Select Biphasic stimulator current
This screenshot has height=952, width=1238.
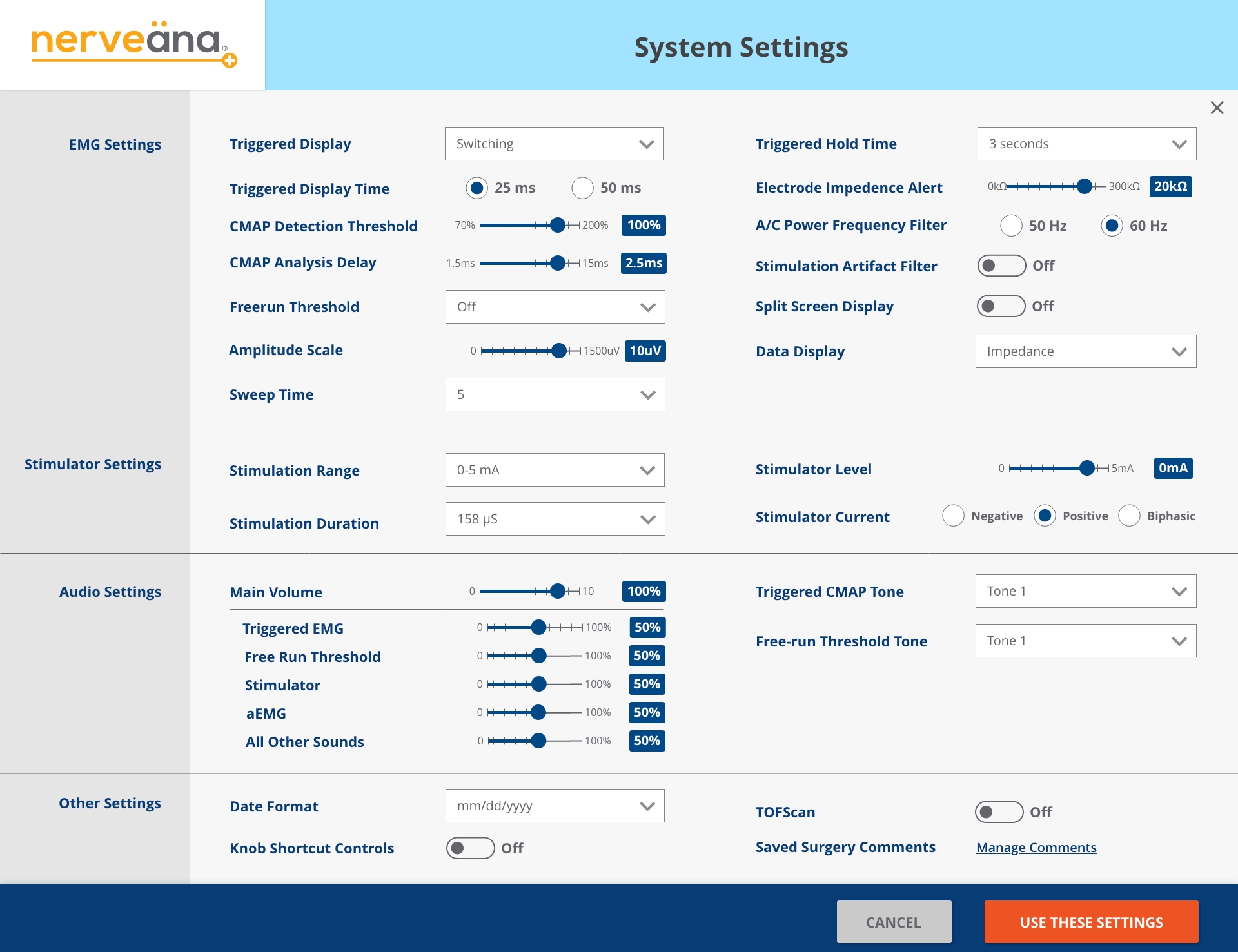[x=1129, y=516]
